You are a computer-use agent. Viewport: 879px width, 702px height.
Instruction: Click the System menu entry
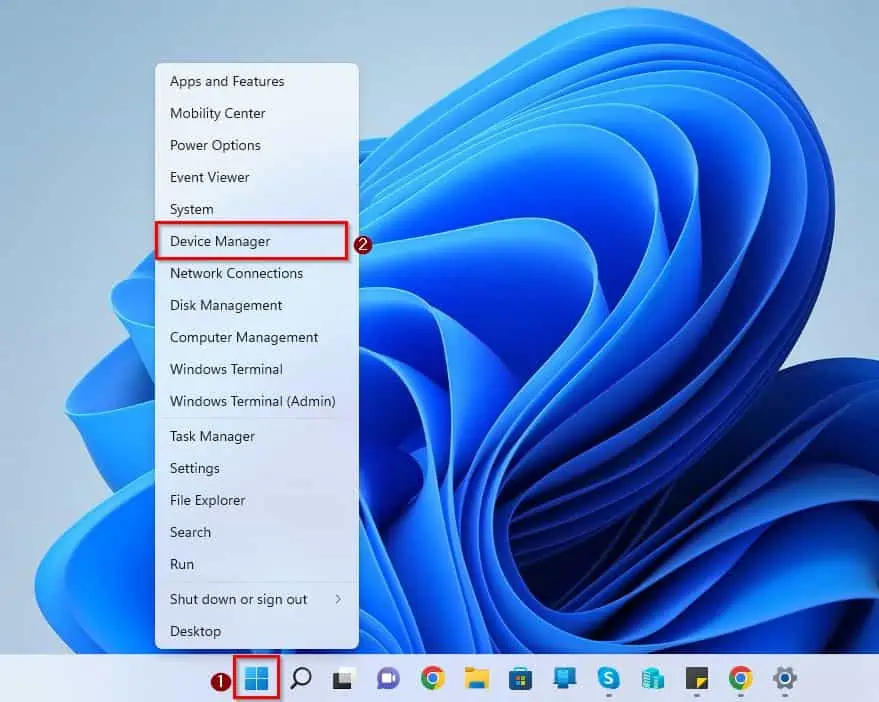pos(257,209)
